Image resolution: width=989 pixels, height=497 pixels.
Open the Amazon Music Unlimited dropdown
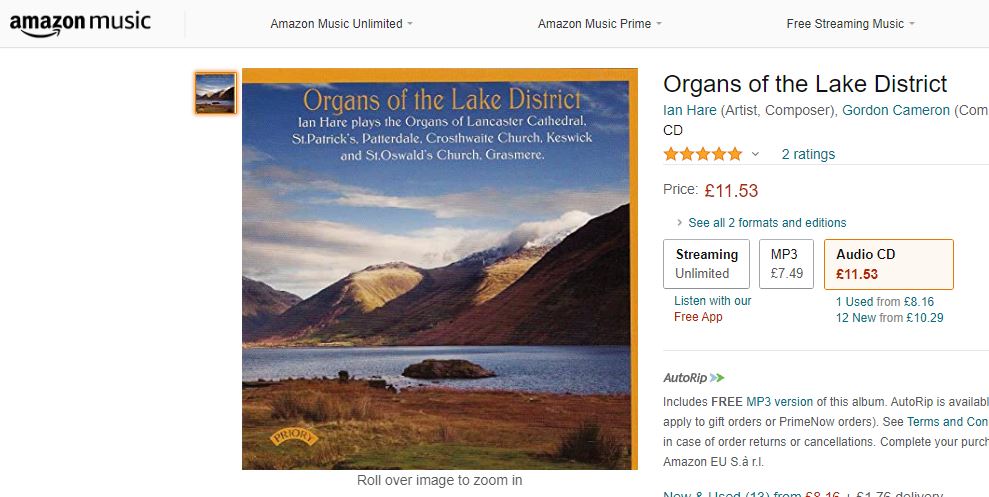(x=341, y=24)
